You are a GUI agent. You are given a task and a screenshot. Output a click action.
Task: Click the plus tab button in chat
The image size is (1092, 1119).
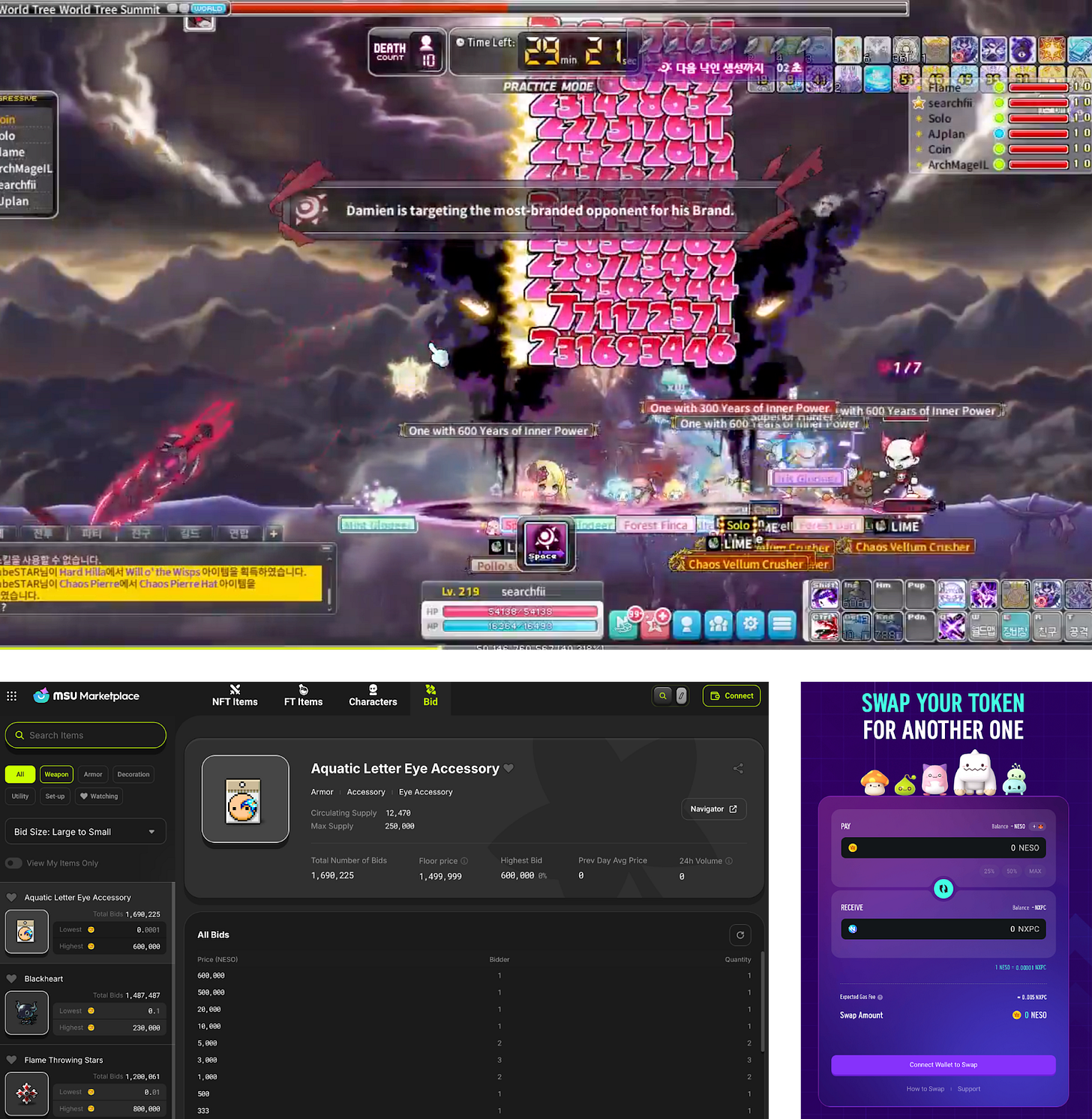(274, 533)
